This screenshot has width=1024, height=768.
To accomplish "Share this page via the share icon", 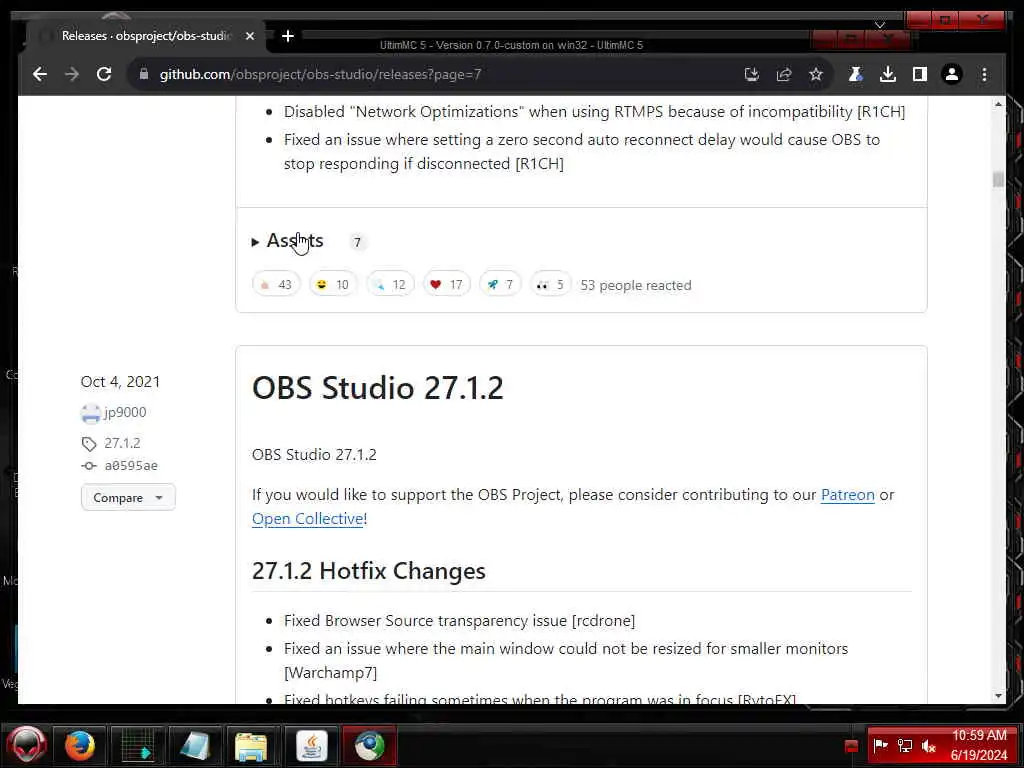I will tap(784, 74).
